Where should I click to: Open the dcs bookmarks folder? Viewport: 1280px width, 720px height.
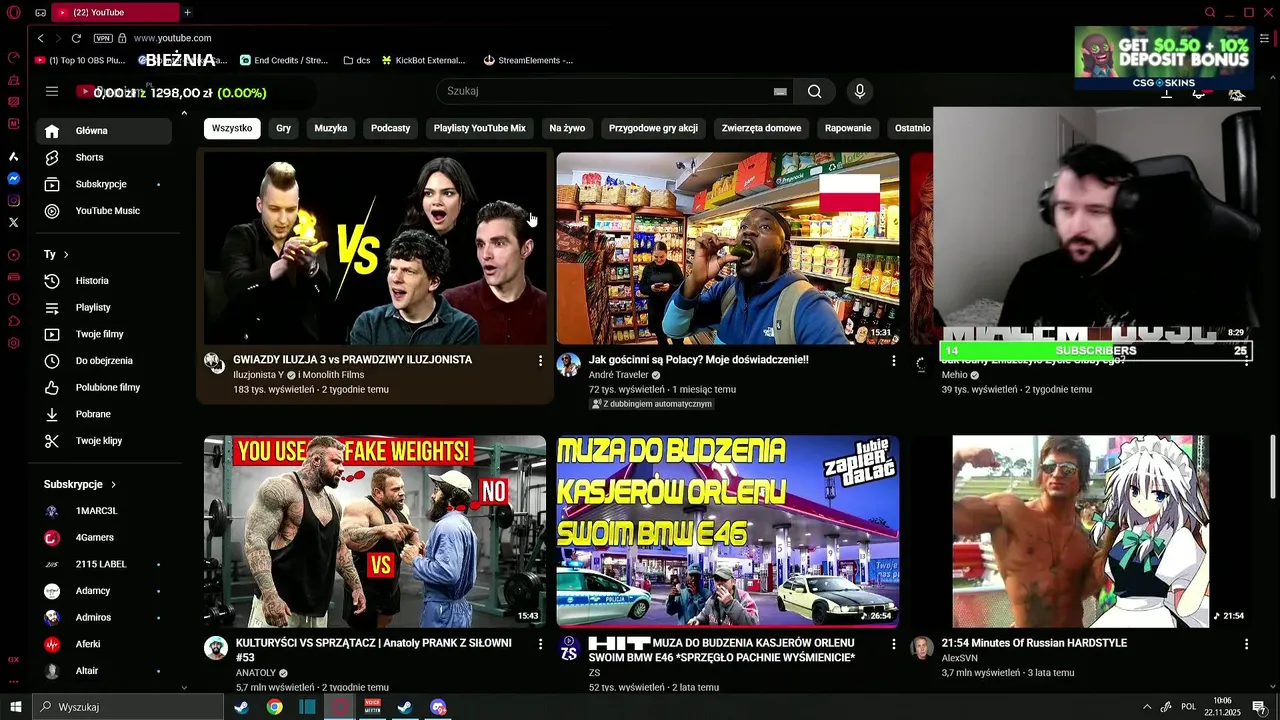[356, 60]
